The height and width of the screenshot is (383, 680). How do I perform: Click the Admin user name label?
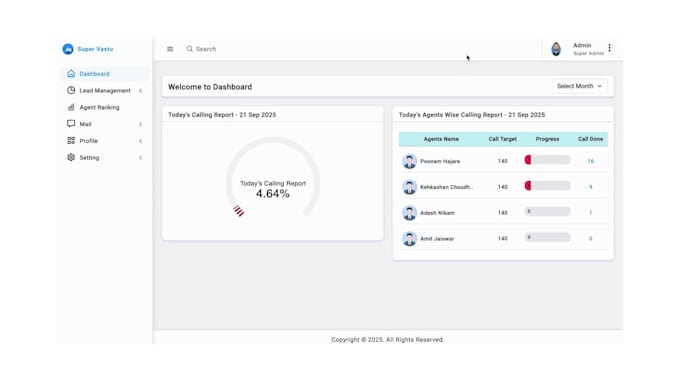point(582,45)
